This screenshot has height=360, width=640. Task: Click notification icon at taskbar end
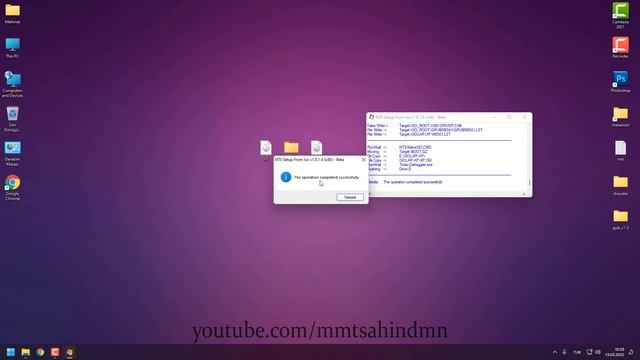[631, 352]
